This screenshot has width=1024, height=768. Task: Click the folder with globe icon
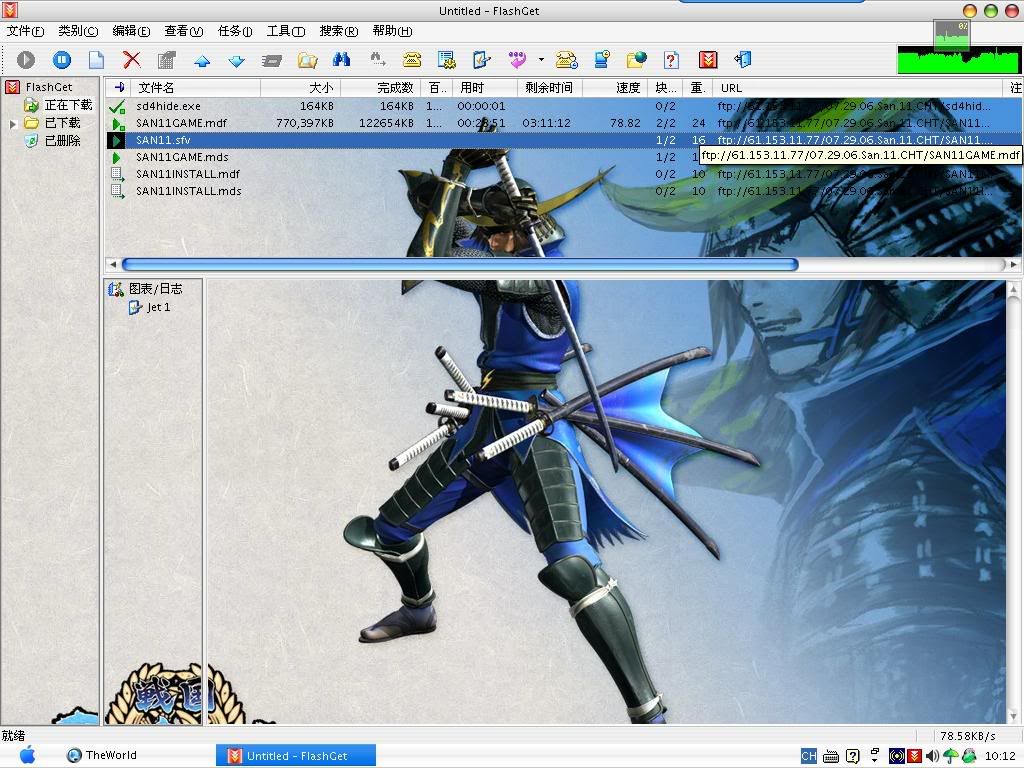click(x=636, y=60)
